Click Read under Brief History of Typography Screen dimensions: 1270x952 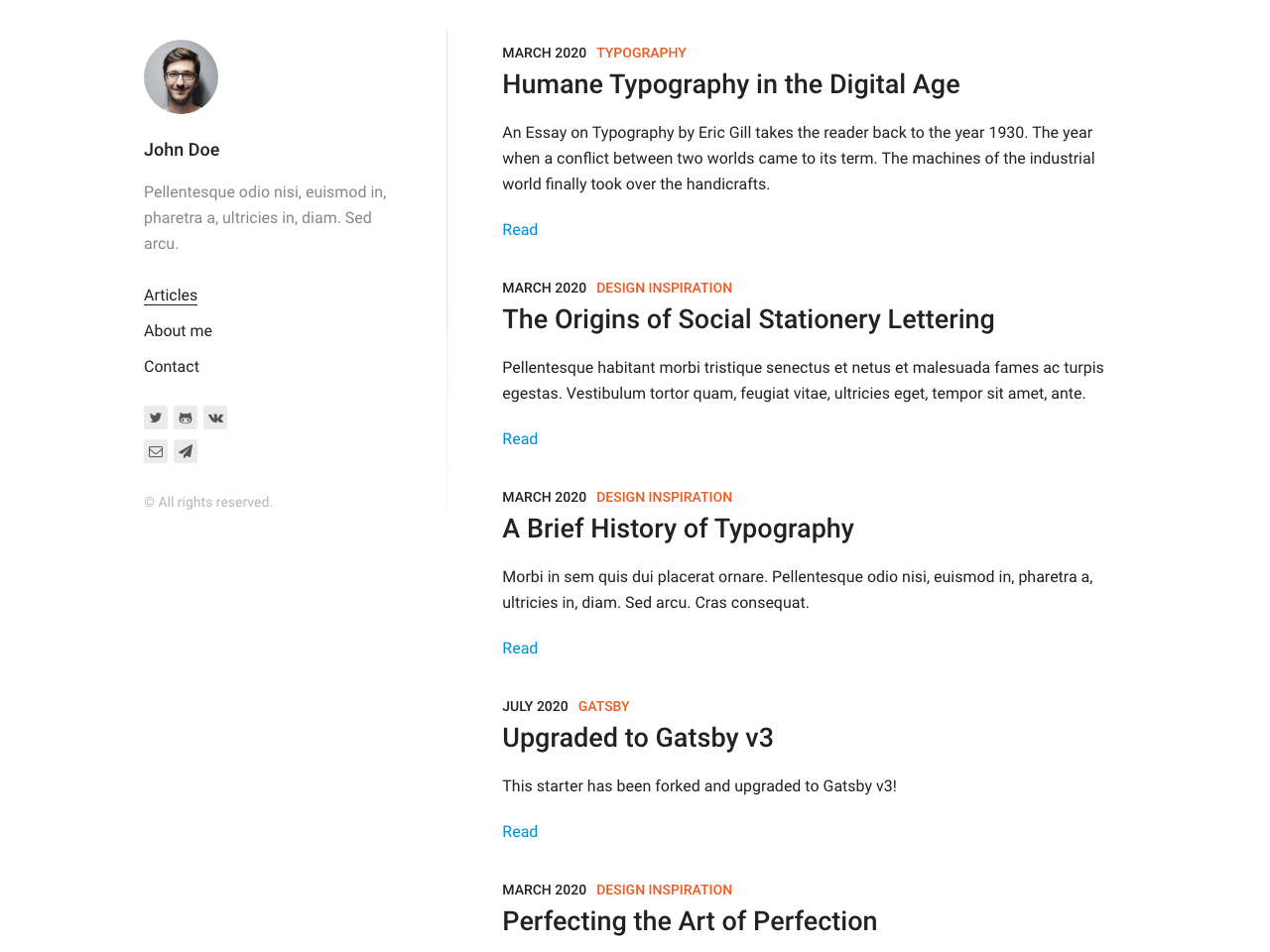[x=520, y=649]
